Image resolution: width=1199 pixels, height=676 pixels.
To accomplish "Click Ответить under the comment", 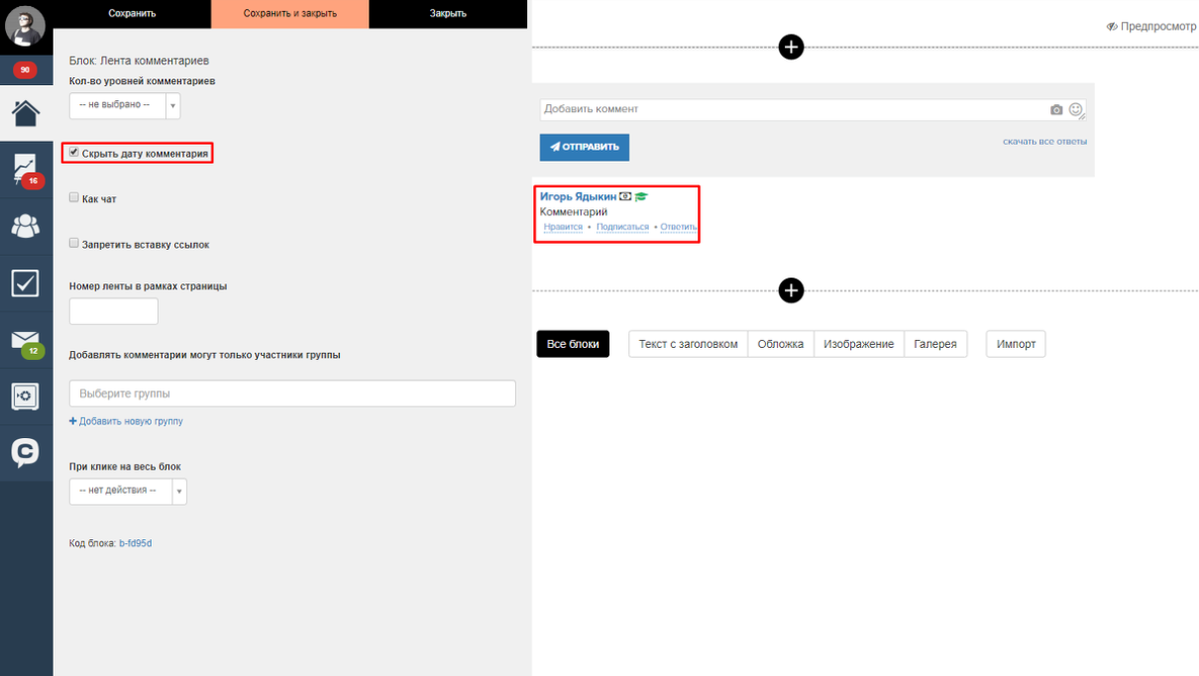I will pyautogui.click(x=678, y=227).
